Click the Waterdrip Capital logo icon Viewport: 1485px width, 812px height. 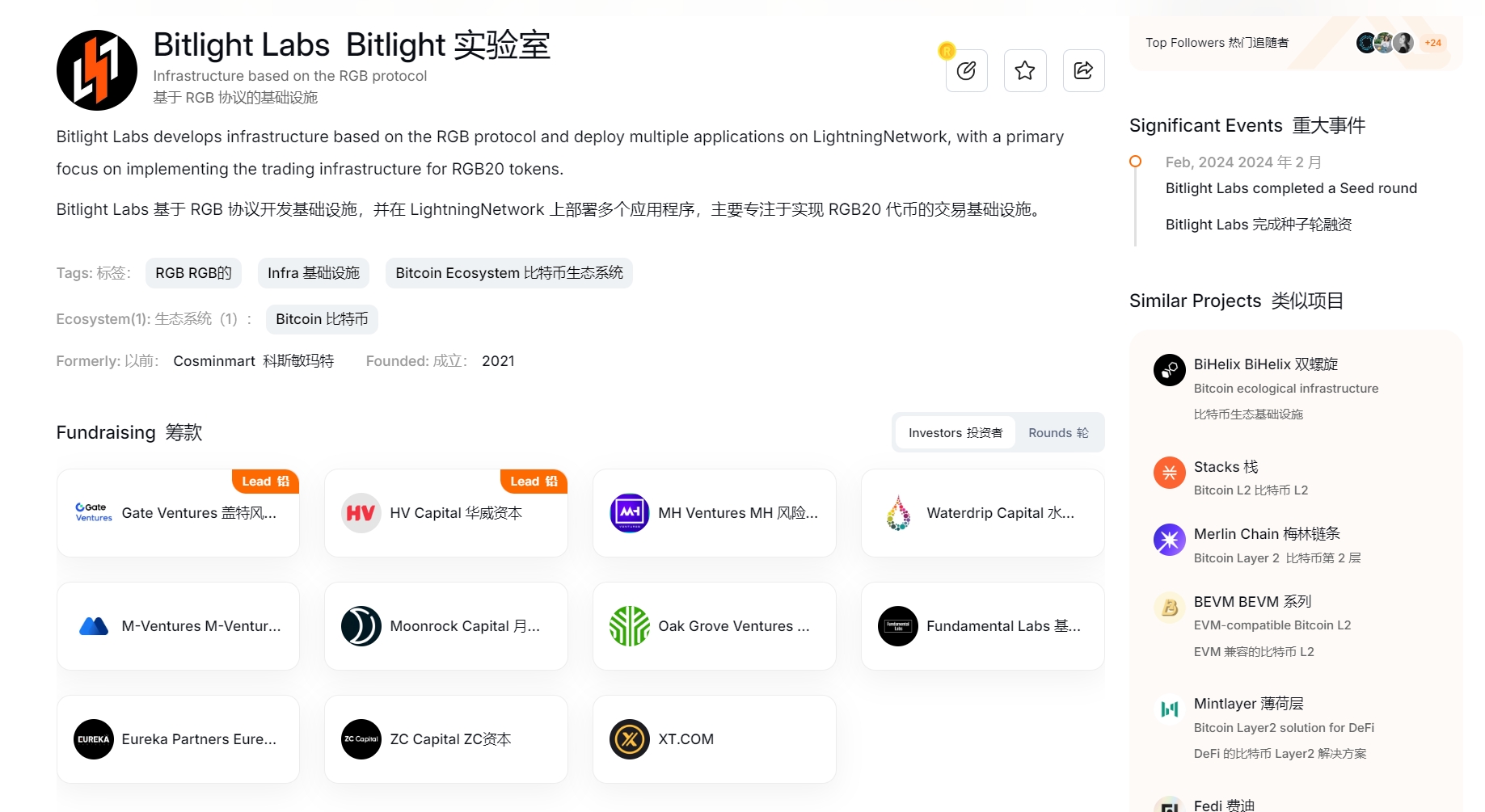click(x=898, y=513)
